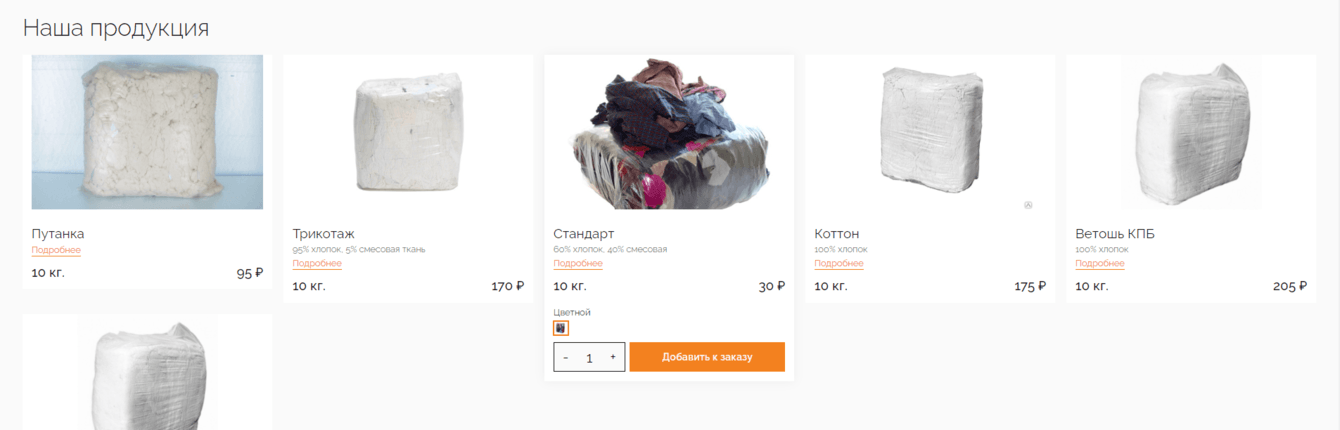Click the 'Коттон' product title

point(837,233)
